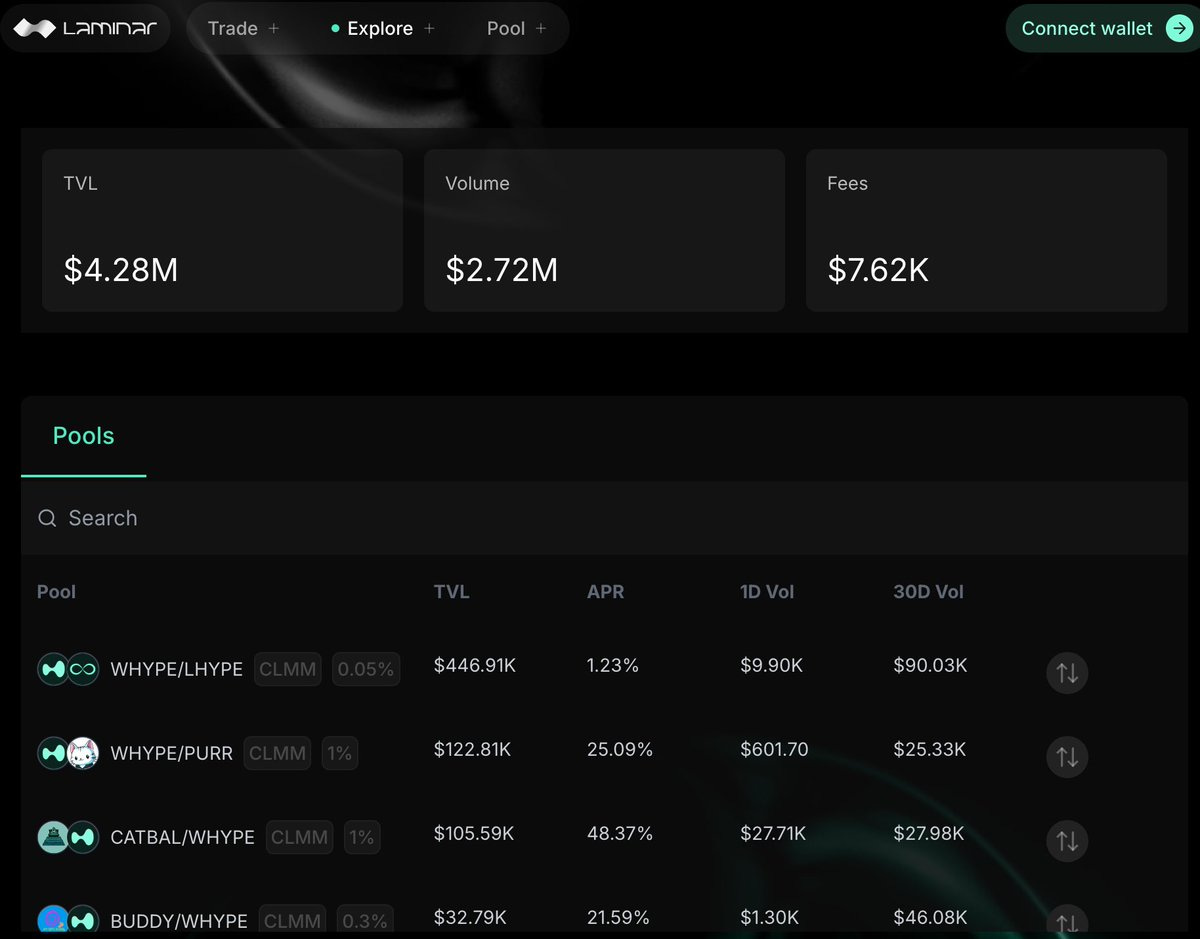This screenshot has height=939, width=1200.
Task: Click the $46.08K 30D volume value
Action: click(x=930, y=917)
